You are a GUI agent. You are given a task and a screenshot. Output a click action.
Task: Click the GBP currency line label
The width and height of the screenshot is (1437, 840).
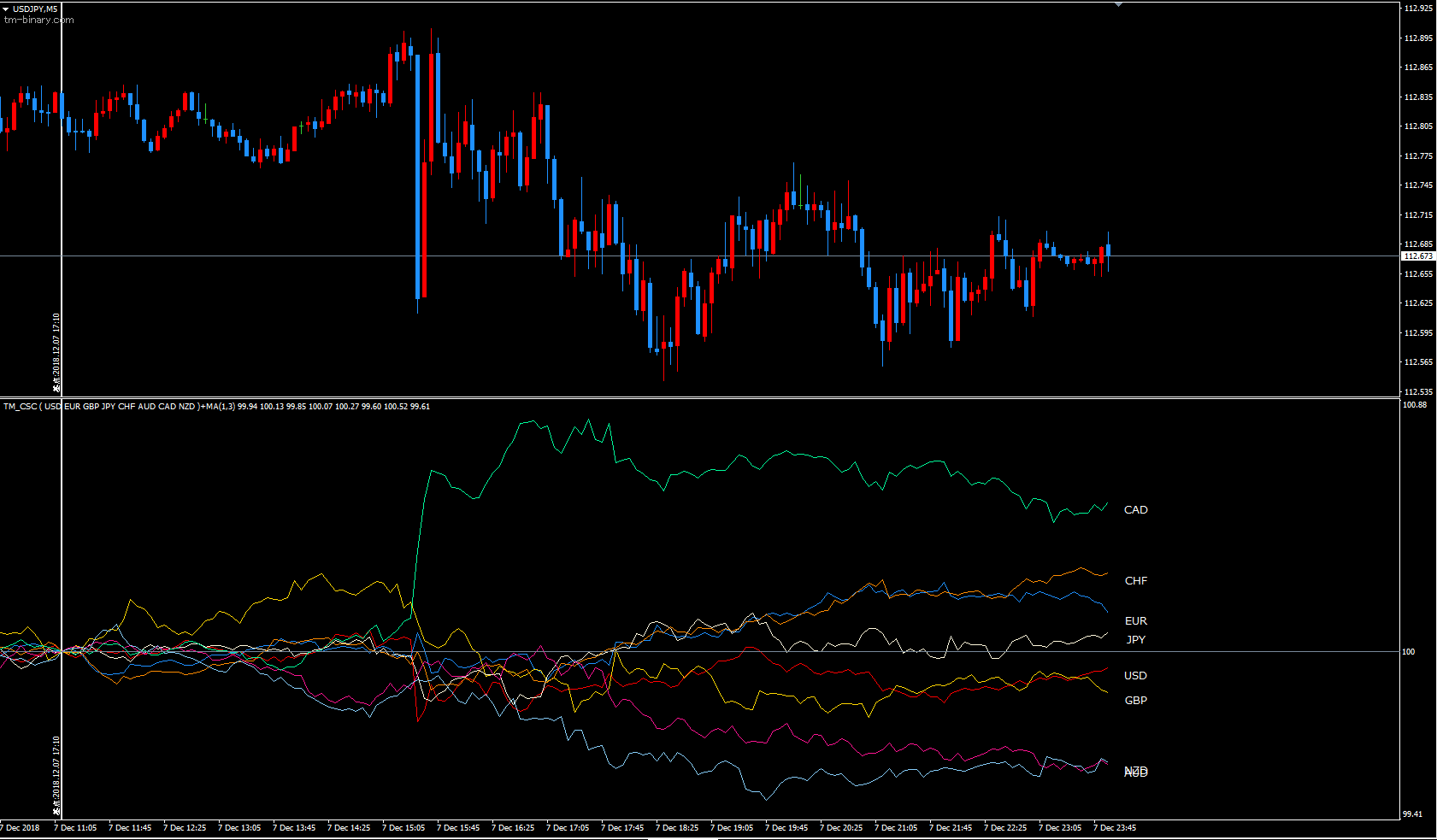(1136, 701)
